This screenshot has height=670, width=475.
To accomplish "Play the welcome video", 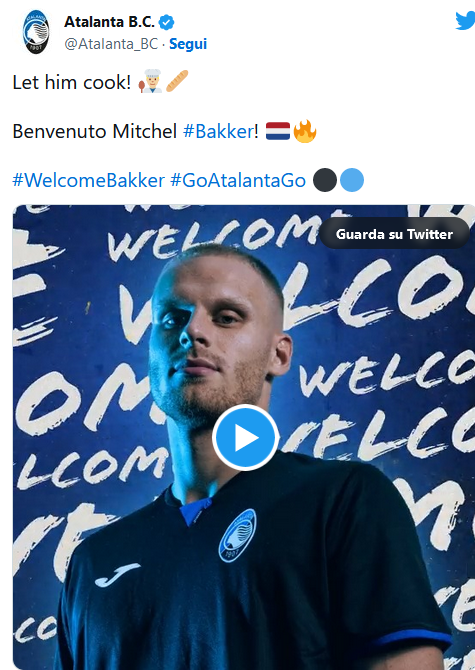I will pyautogui.click(x=246, y=438).
